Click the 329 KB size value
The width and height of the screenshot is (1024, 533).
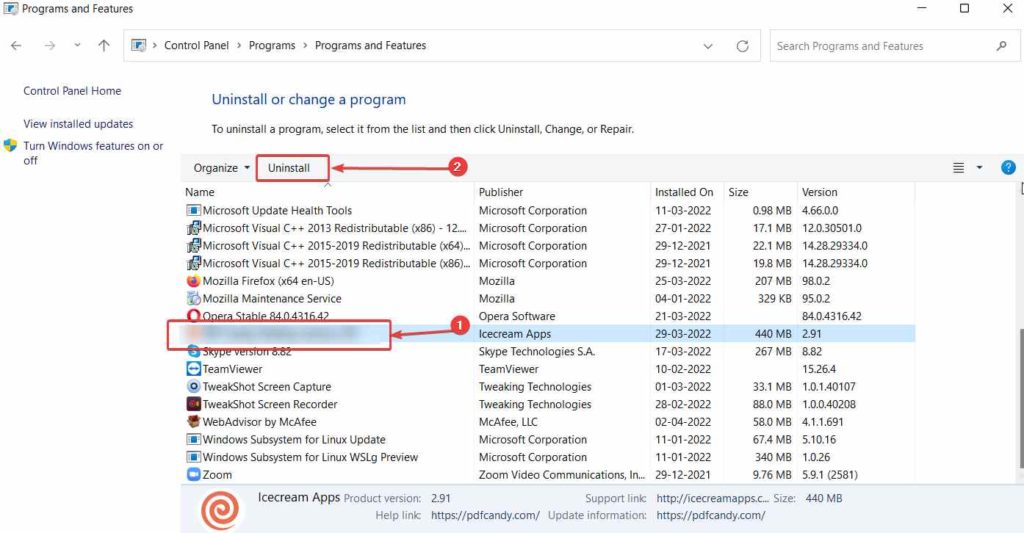775,299
